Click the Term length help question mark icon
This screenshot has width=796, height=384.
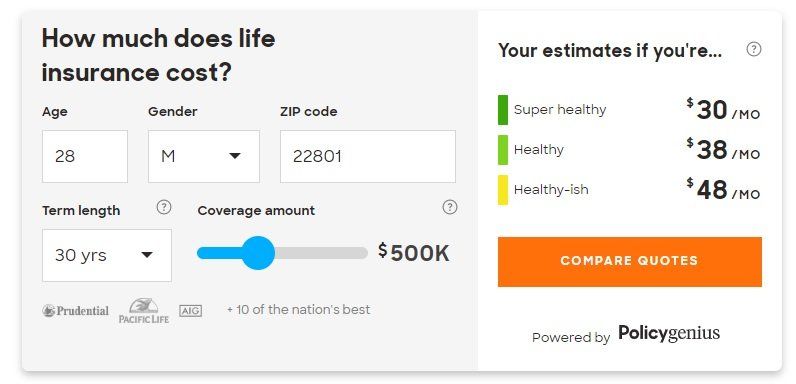pos(163,207)
